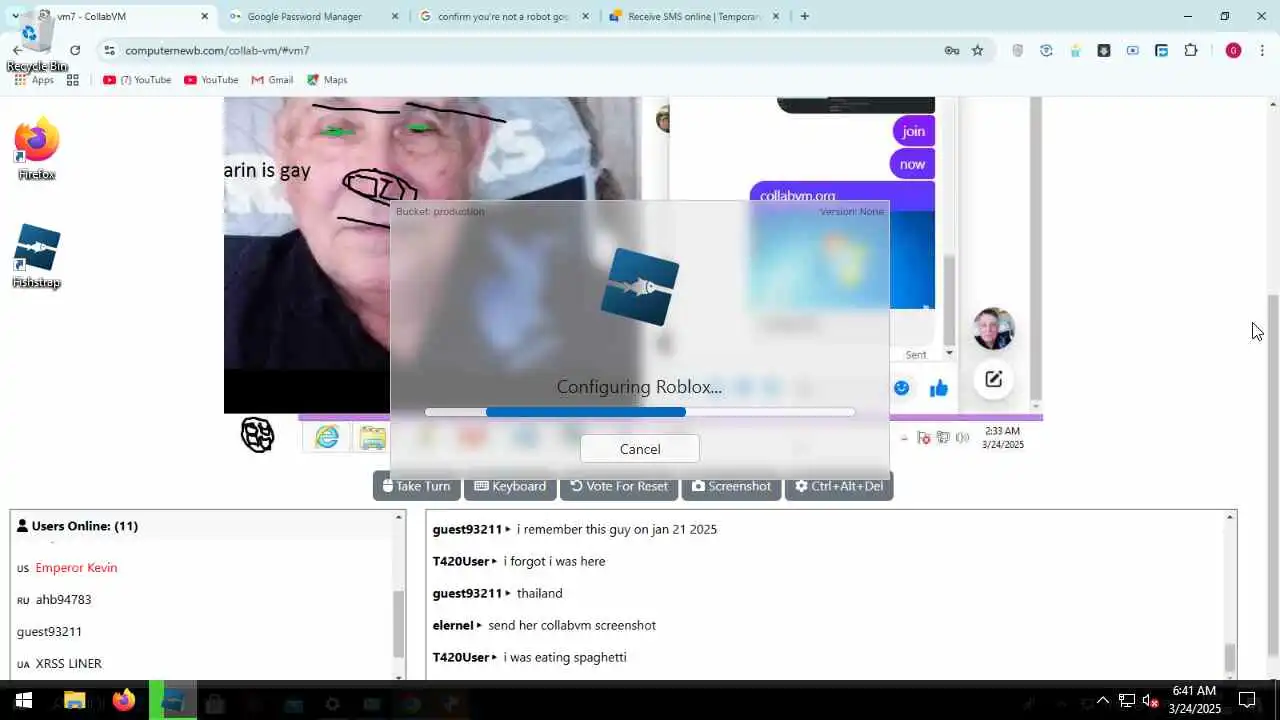Click the Users Online (11) header
Viewport: 1280px width, 720px height.
[77, 526]
